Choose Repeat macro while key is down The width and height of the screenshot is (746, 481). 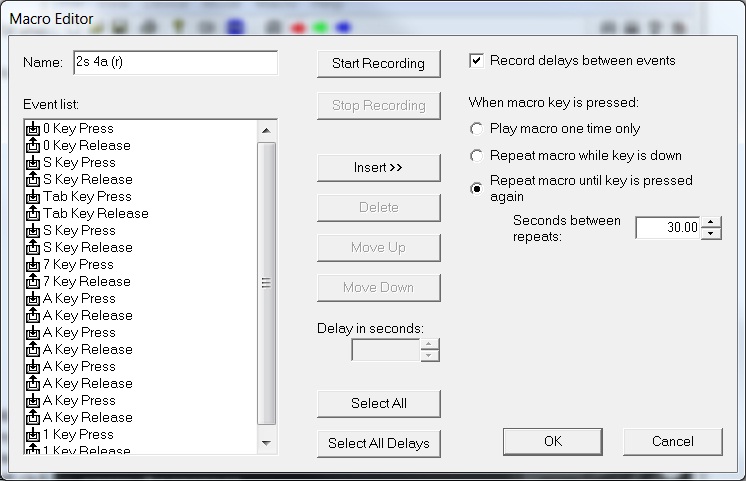pos(476,156)
